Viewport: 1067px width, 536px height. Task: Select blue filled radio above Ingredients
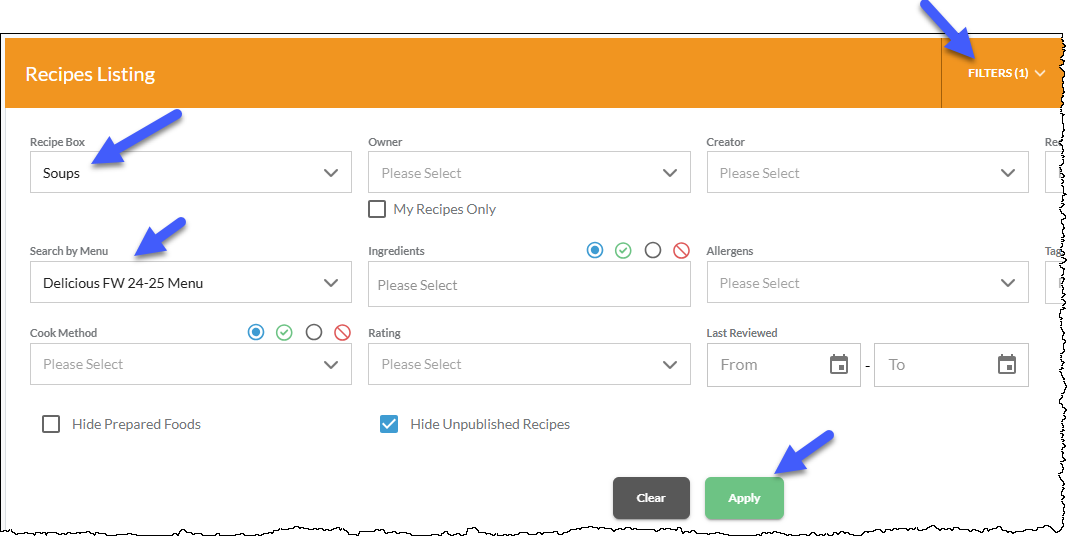coord(595,250)
